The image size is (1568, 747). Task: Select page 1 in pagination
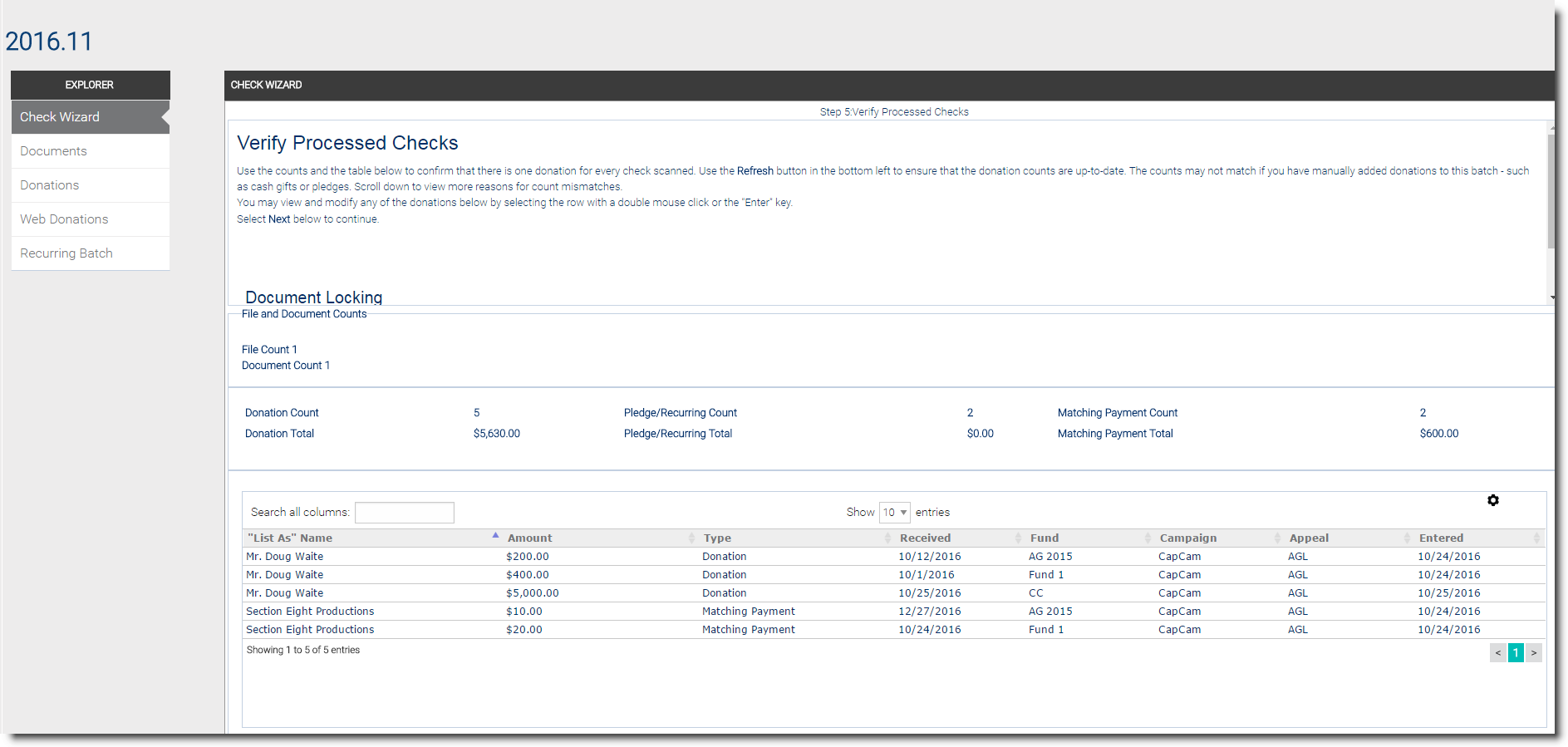click(x=1516, y=653)
